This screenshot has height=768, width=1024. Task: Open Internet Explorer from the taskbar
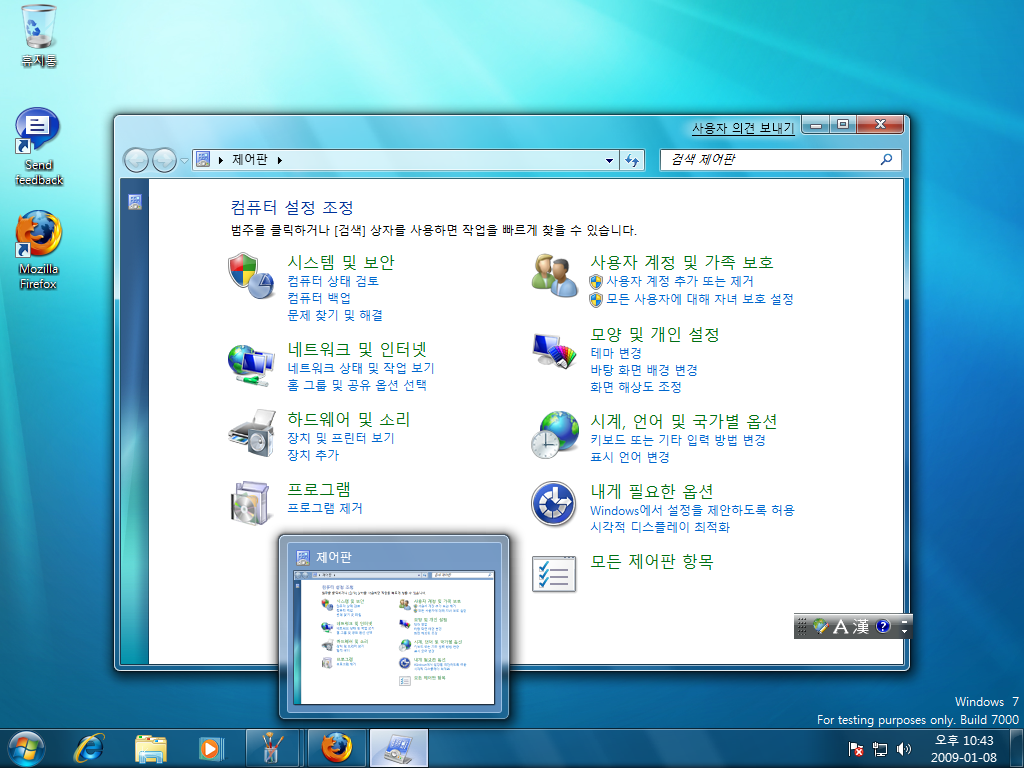89,748
